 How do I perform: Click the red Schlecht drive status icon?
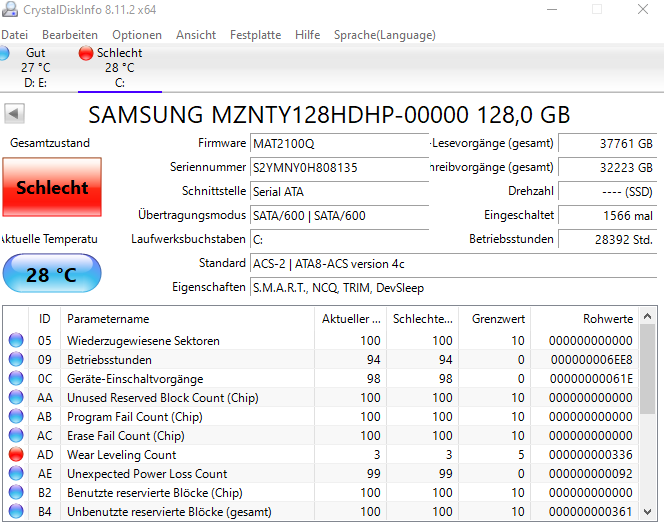point(85,53)
